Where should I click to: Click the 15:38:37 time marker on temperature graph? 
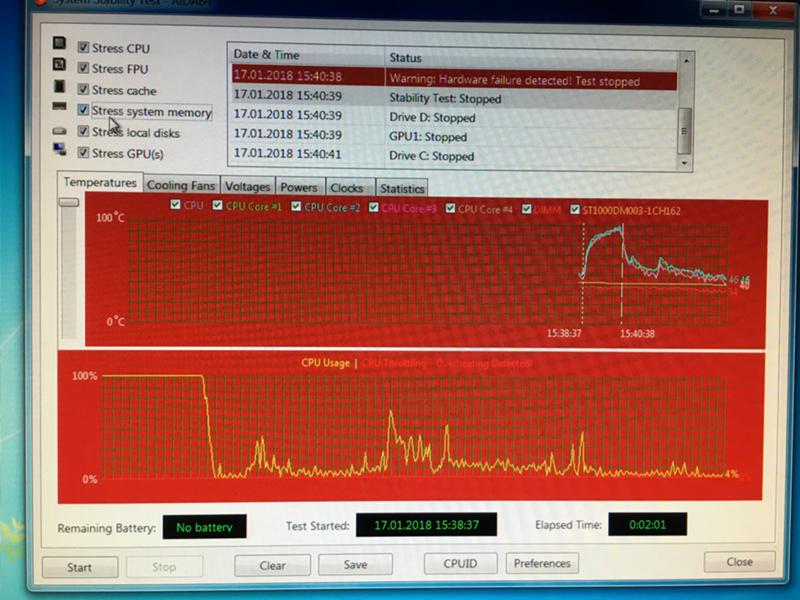(x=564, y=333)
